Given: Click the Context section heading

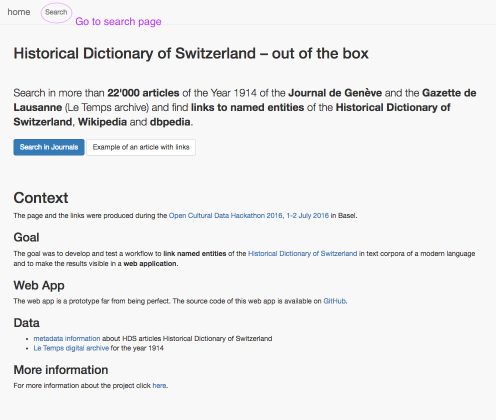Looking at the screenshot, I should tap(41, 198).
